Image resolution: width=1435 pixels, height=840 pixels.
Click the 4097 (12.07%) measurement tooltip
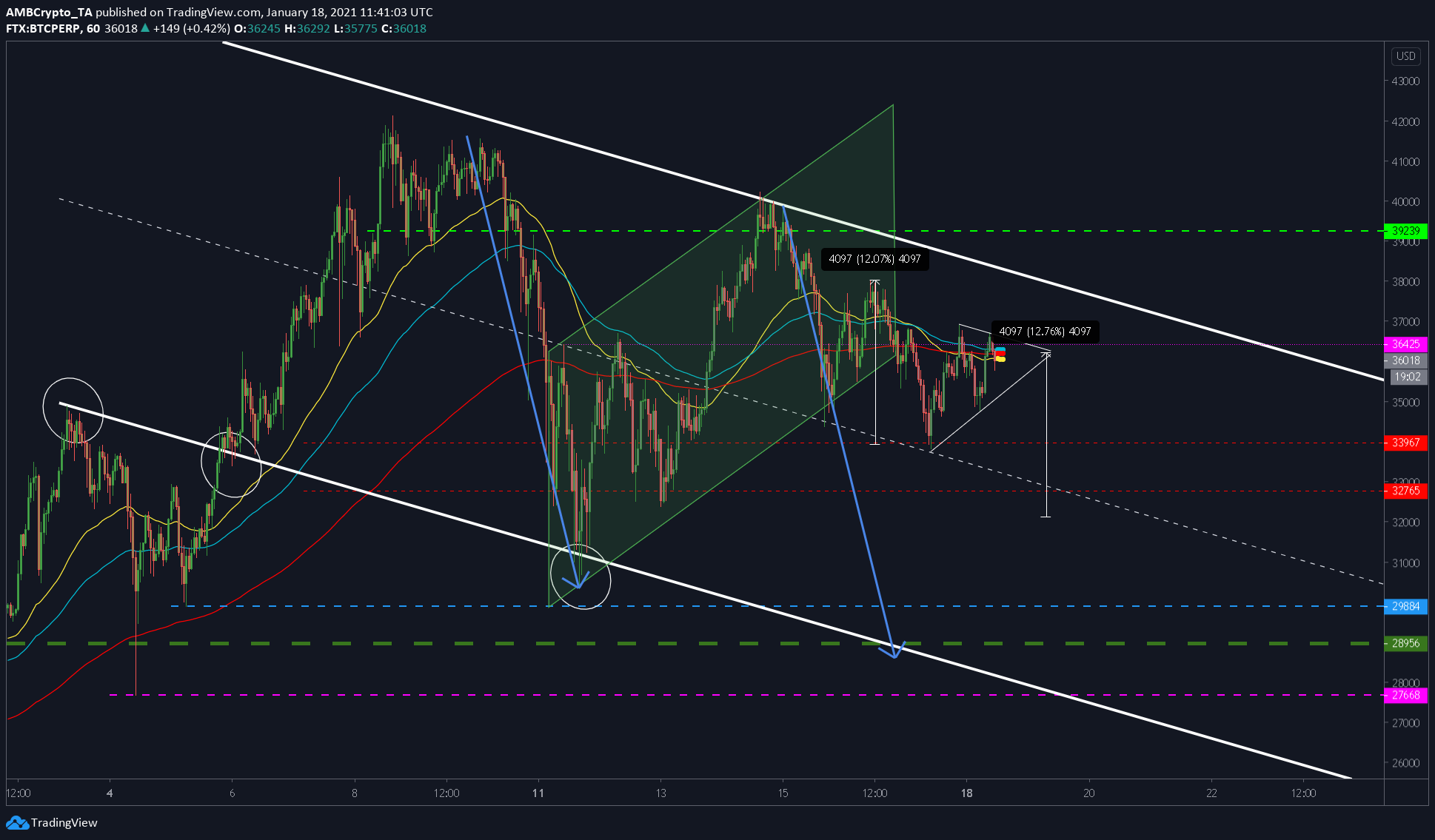pos(874,259)
